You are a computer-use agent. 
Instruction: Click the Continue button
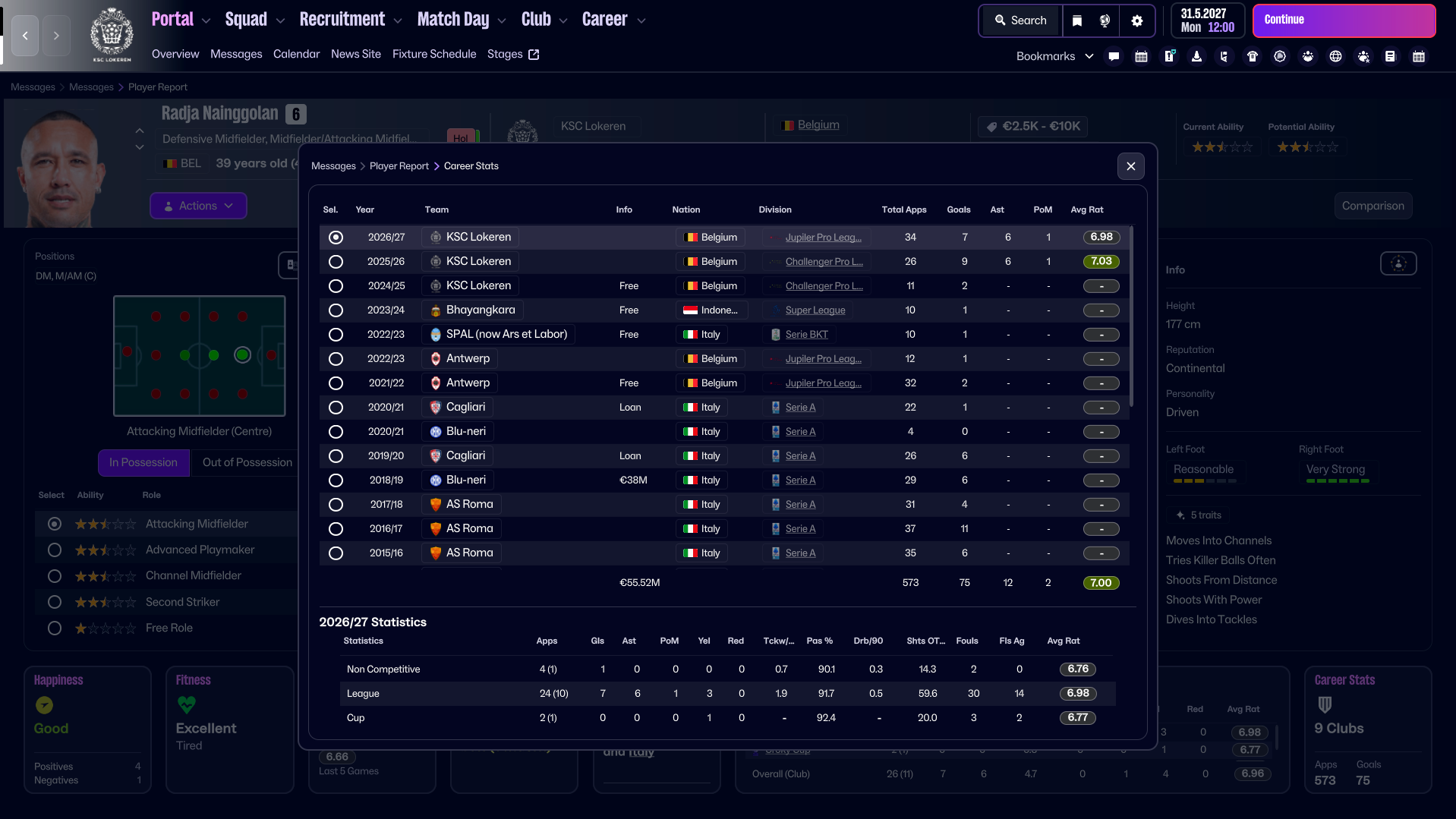[x=1344, y=20]
